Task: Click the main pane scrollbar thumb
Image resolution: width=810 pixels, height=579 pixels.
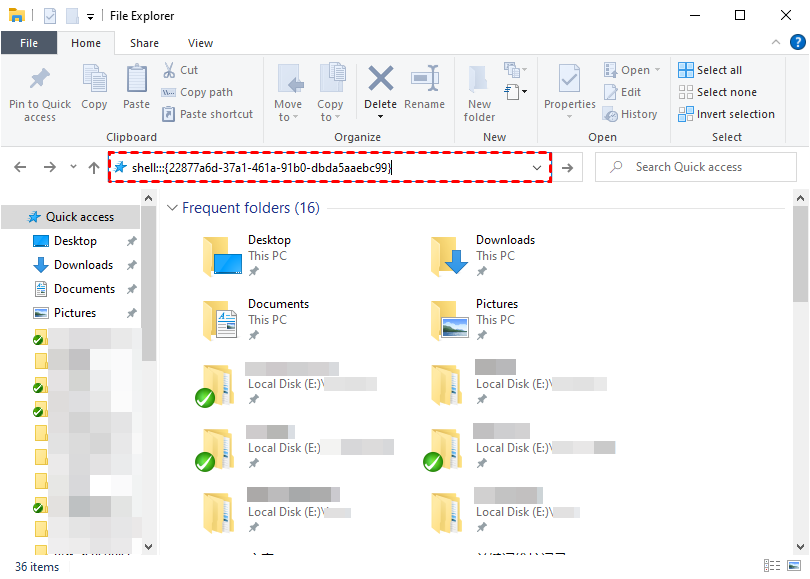Action: point(800,254)
